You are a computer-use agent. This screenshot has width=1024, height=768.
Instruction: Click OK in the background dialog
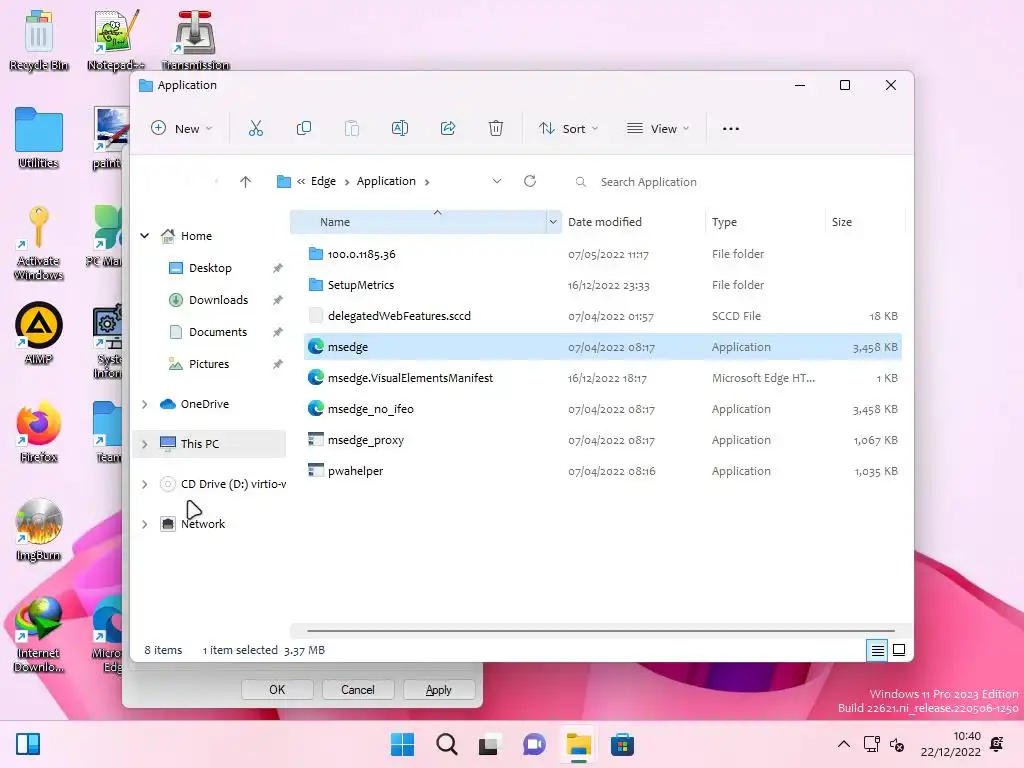coord(277,690)
